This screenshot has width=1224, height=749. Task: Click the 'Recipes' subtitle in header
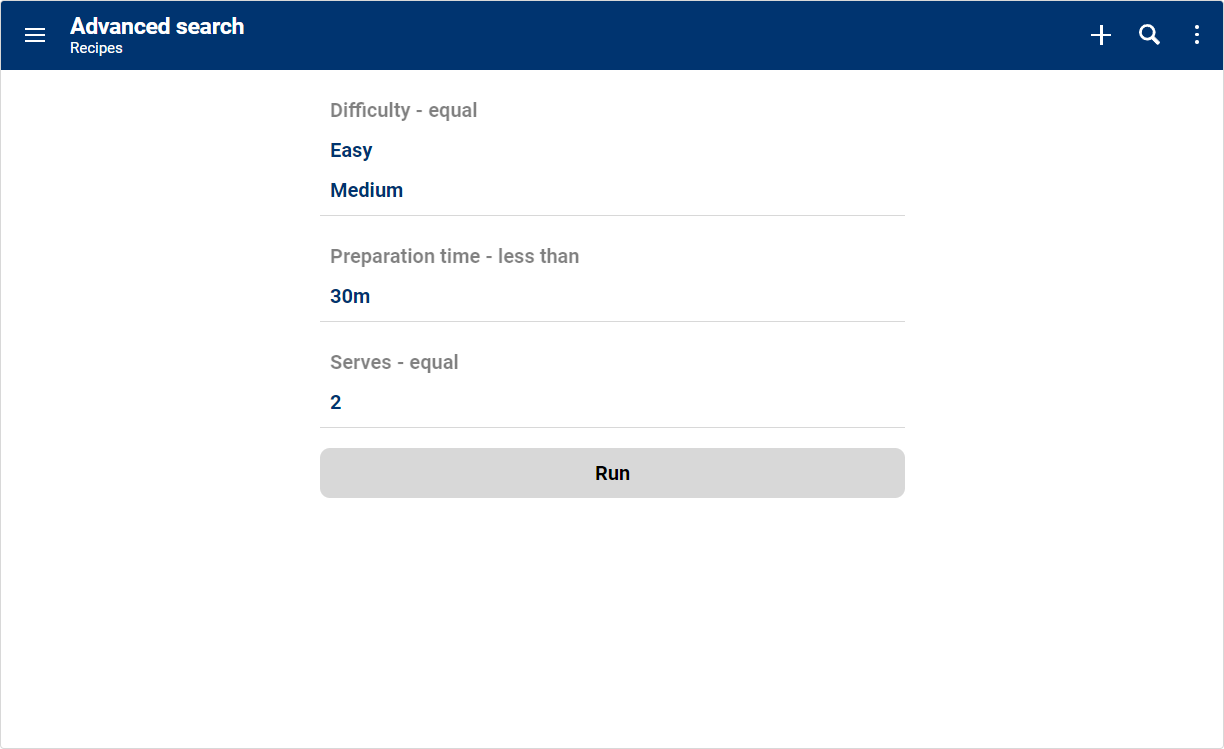pos(96,48)
